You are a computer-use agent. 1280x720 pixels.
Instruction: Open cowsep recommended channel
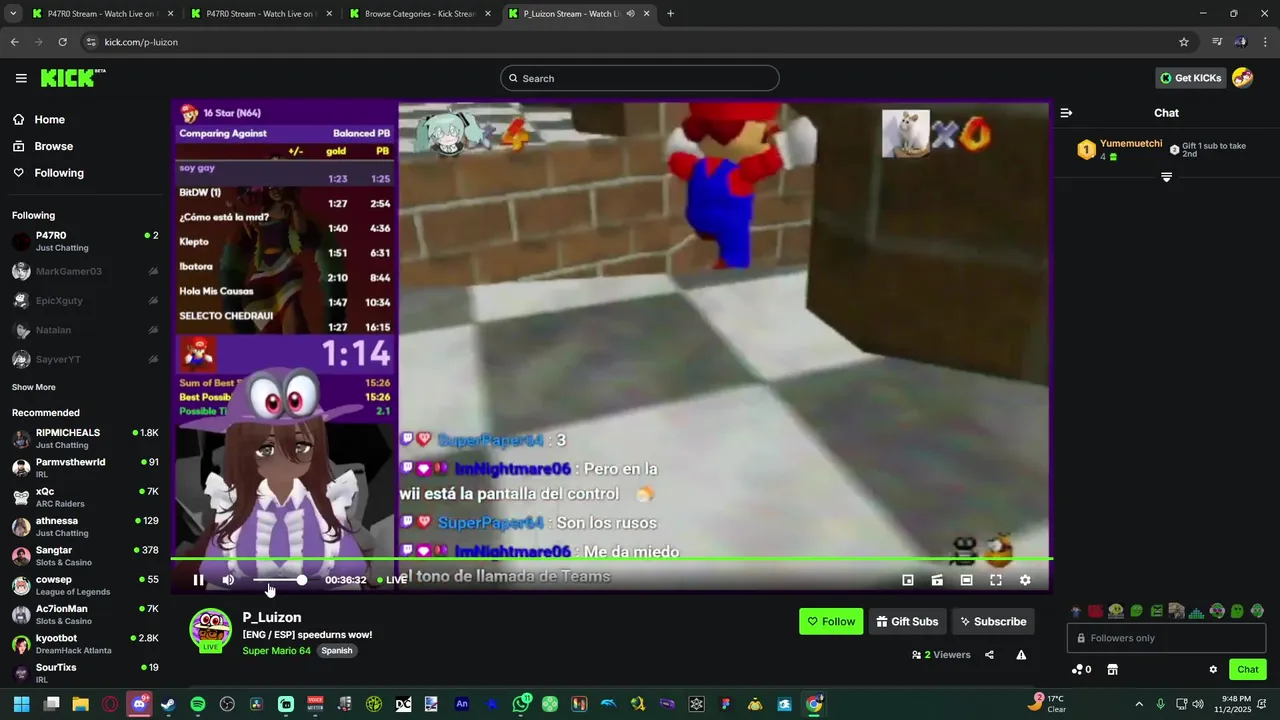[x=85, y=585]
